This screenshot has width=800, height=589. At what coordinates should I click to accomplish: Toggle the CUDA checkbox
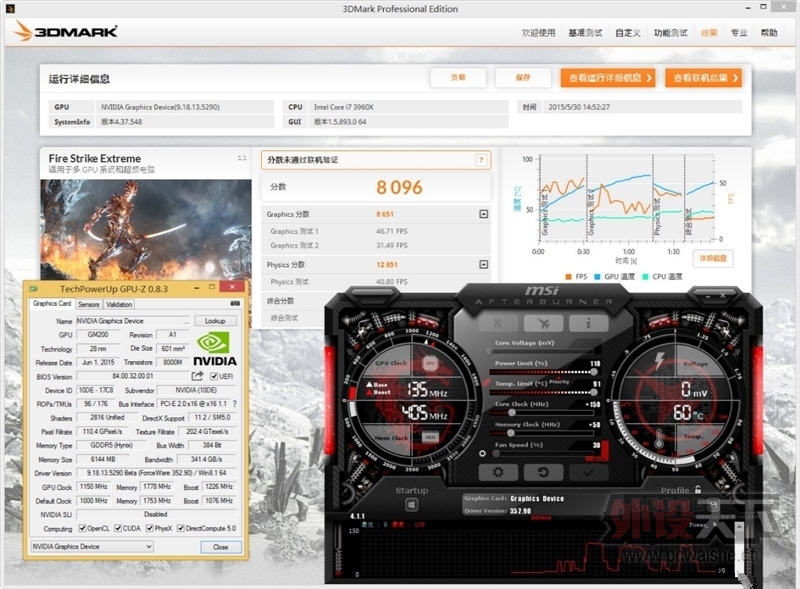point(118,528)
